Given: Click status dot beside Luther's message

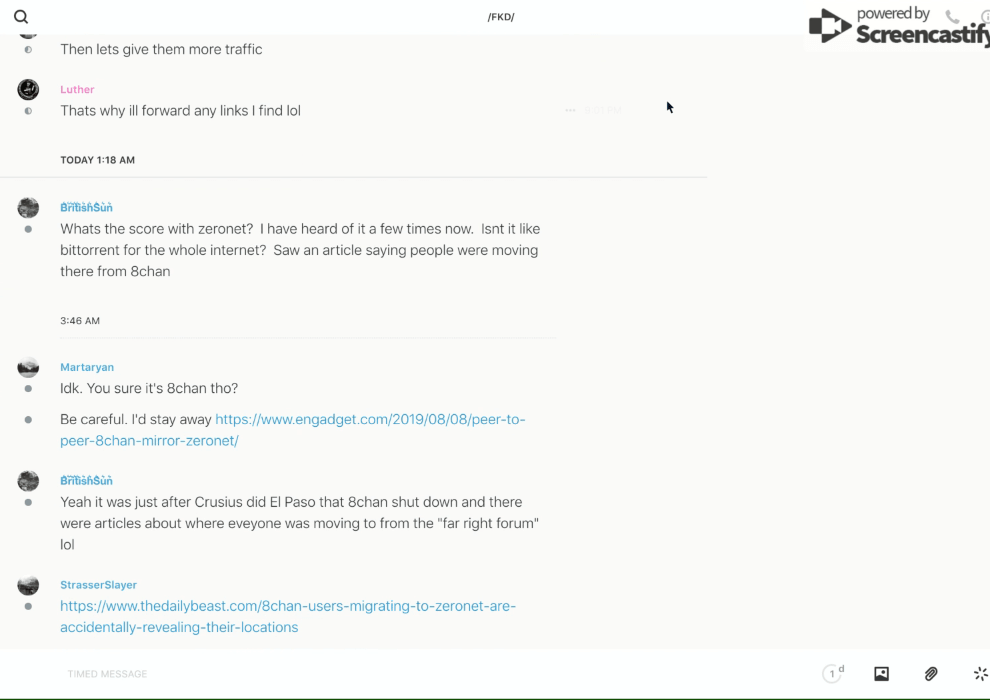Looking at the screenshot, I should point(28,111).
